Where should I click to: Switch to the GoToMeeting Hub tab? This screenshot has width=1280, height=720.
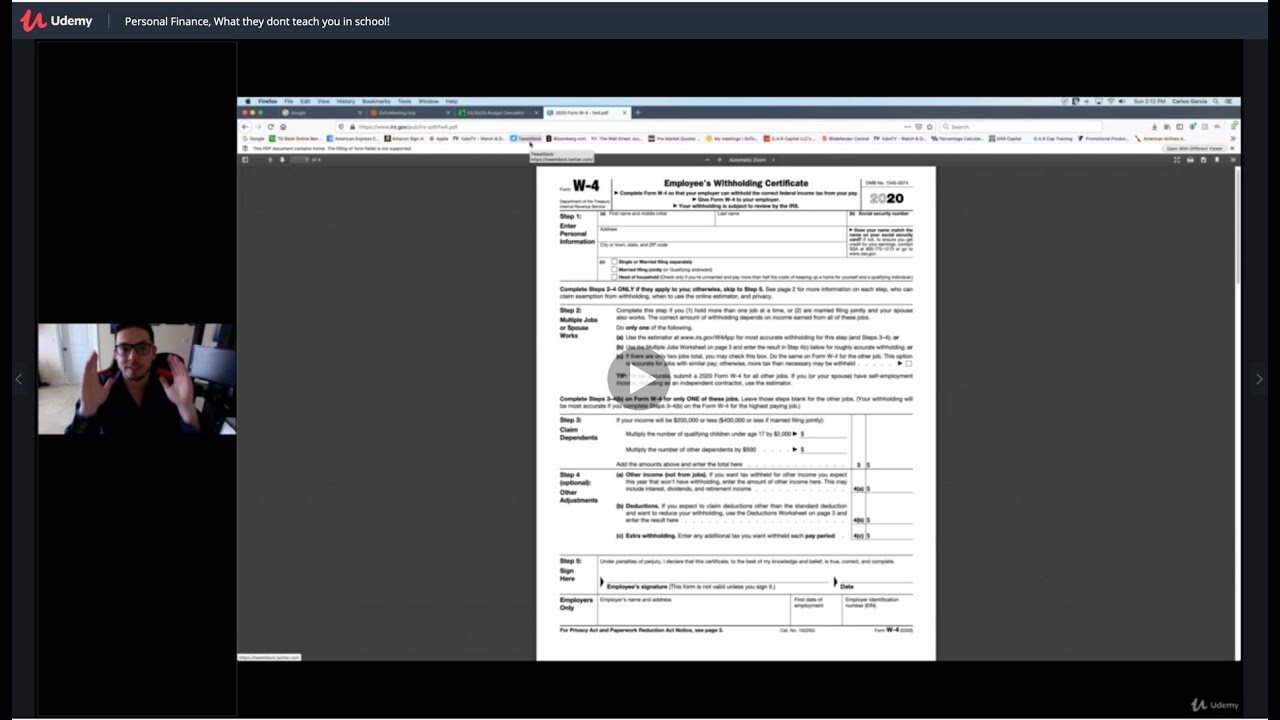410,113
